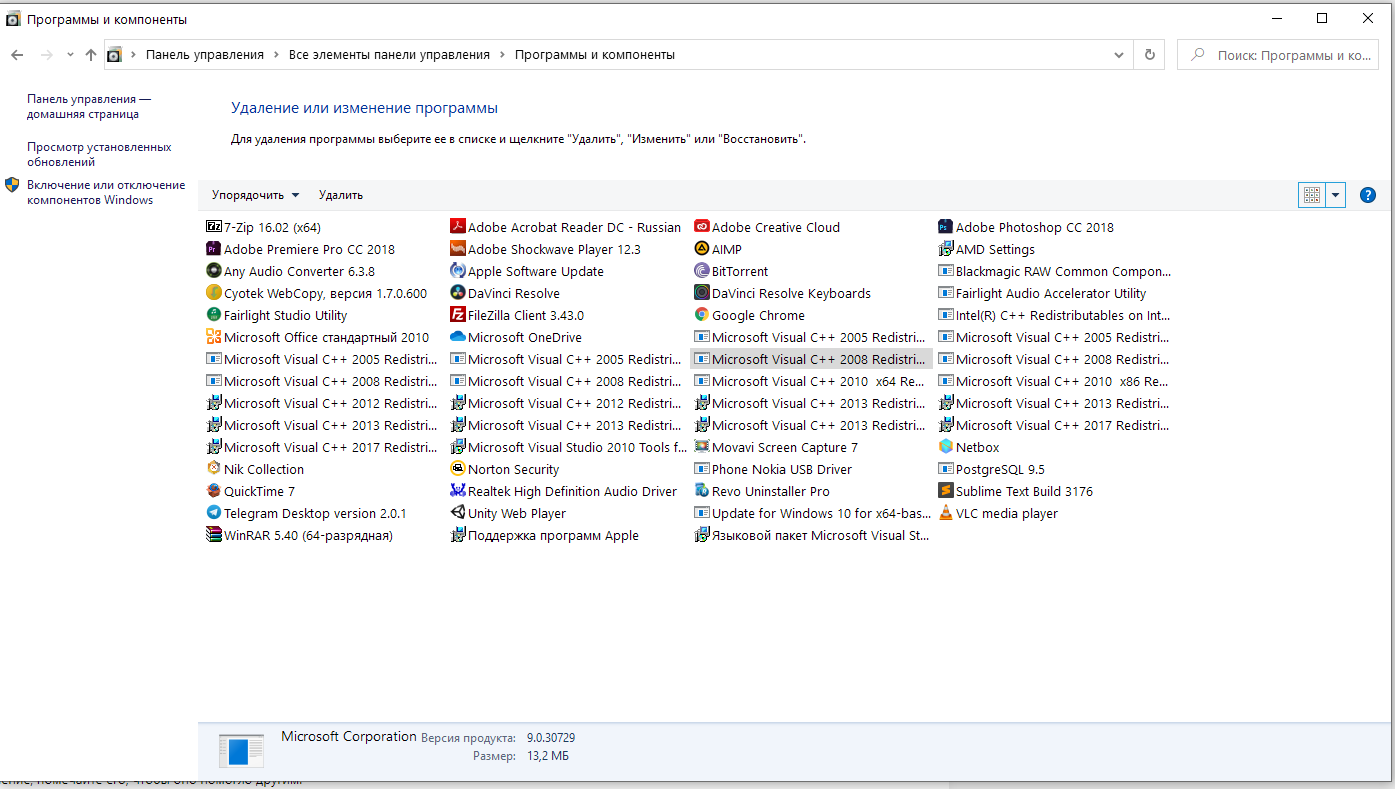This screenshot has width=1395, height=789.
Task: Select Fairlight Audio Accelerator Utility entry
Action: coord(1042,293)
